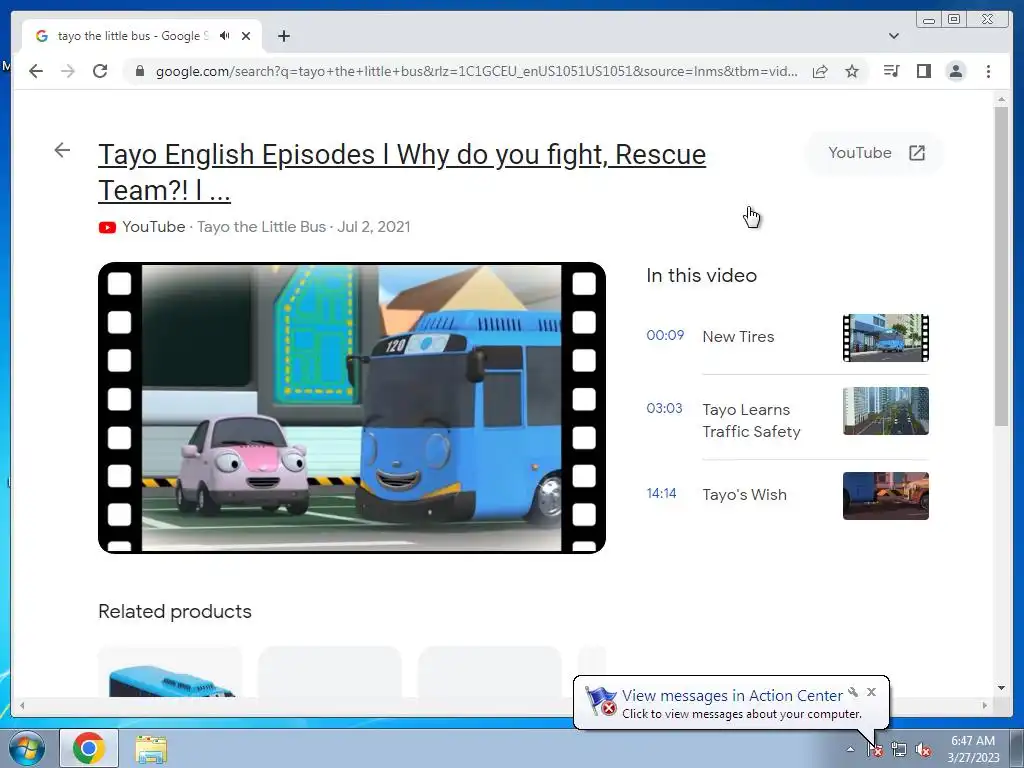Play the main Tayo video thumbnail
This screenshot has width=1024, height=768.
(x=352, y=408)
